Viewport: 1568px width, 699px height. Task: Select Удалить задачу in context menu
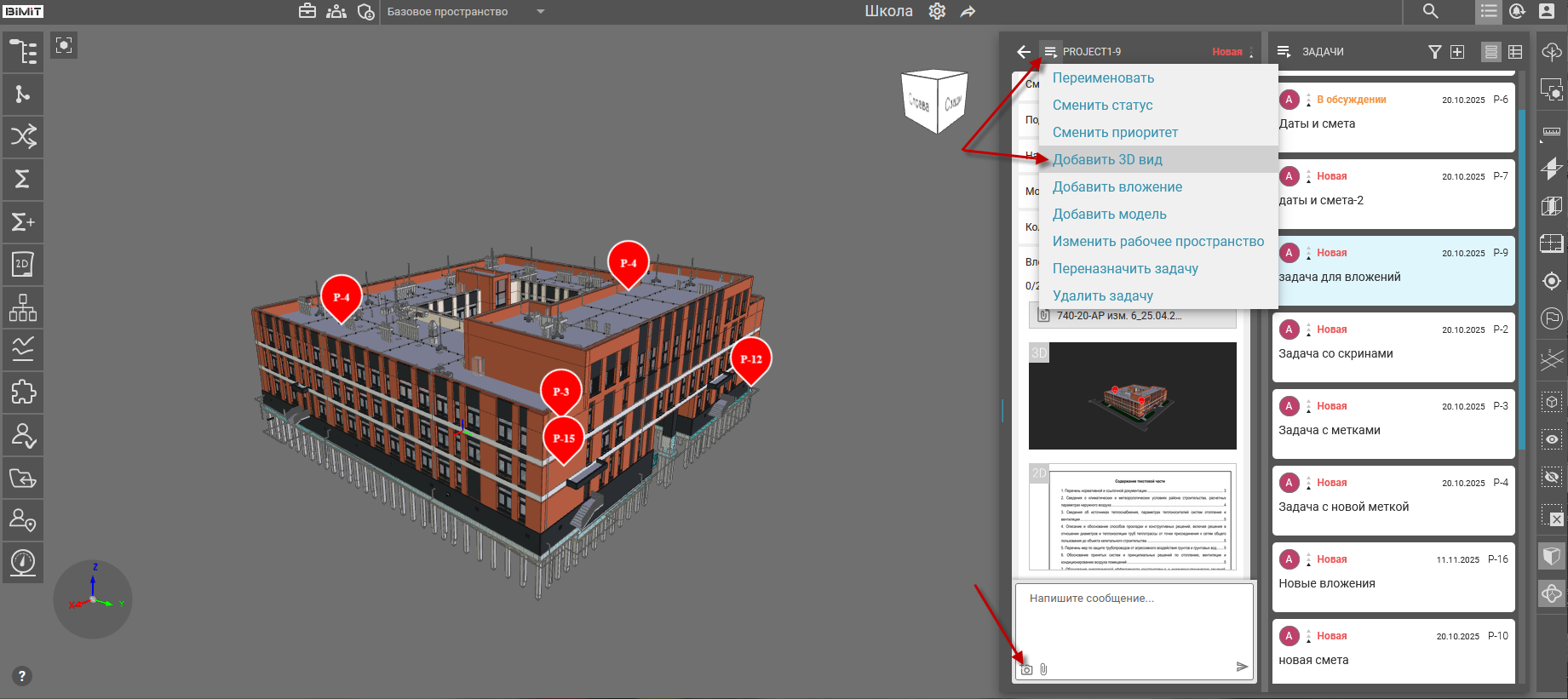click(x=1102, y=295)
